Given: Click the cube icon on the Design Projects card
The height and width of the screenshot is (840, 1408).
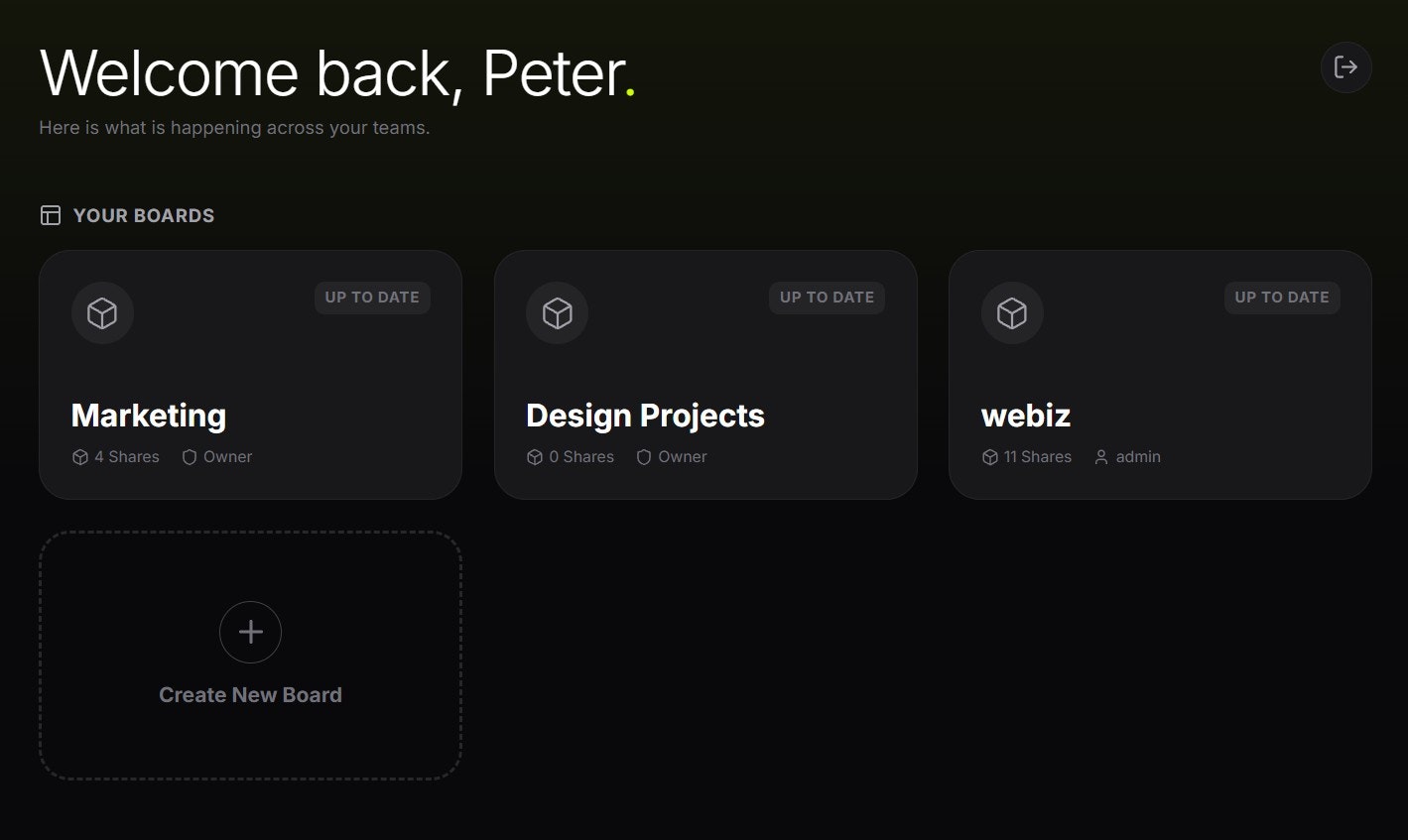Looking at the screenshot, I should coord(557,312).
